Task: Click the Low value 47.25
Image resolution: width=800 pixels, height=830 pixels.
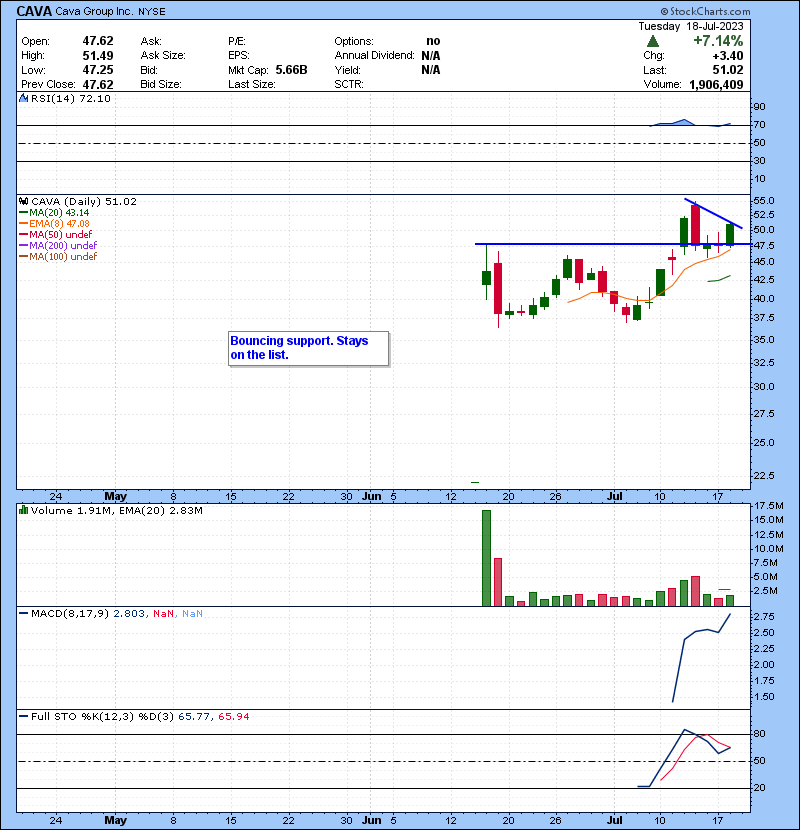Action: point(98,69)
